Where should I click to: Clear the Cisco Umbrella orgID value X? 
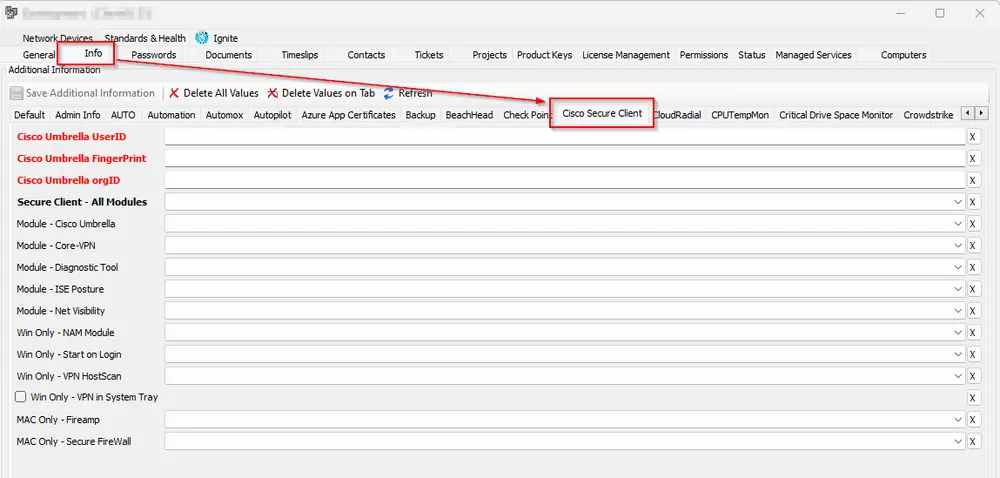pos(973,180)
